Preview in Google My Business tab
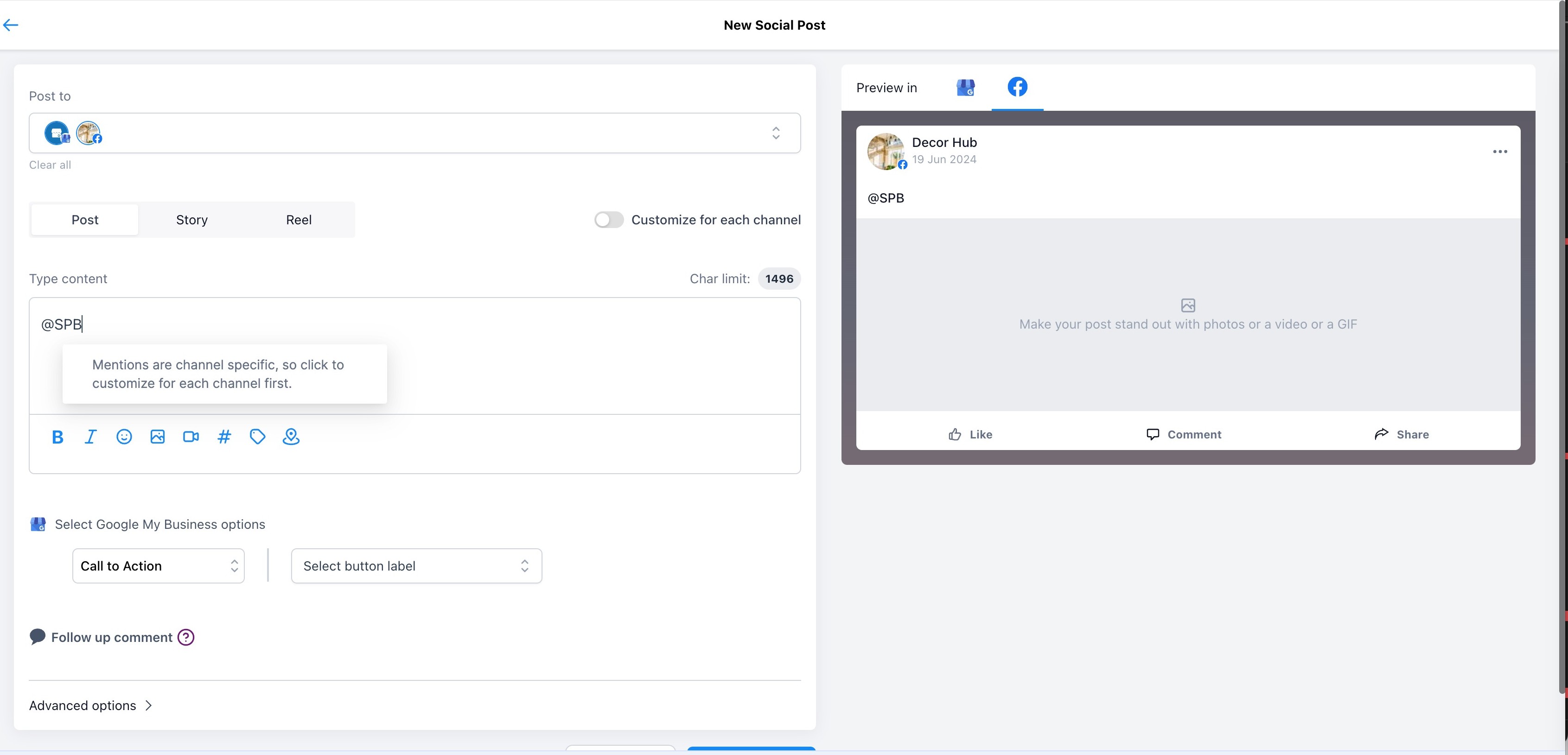1568x755 pixels. point(965,88)
